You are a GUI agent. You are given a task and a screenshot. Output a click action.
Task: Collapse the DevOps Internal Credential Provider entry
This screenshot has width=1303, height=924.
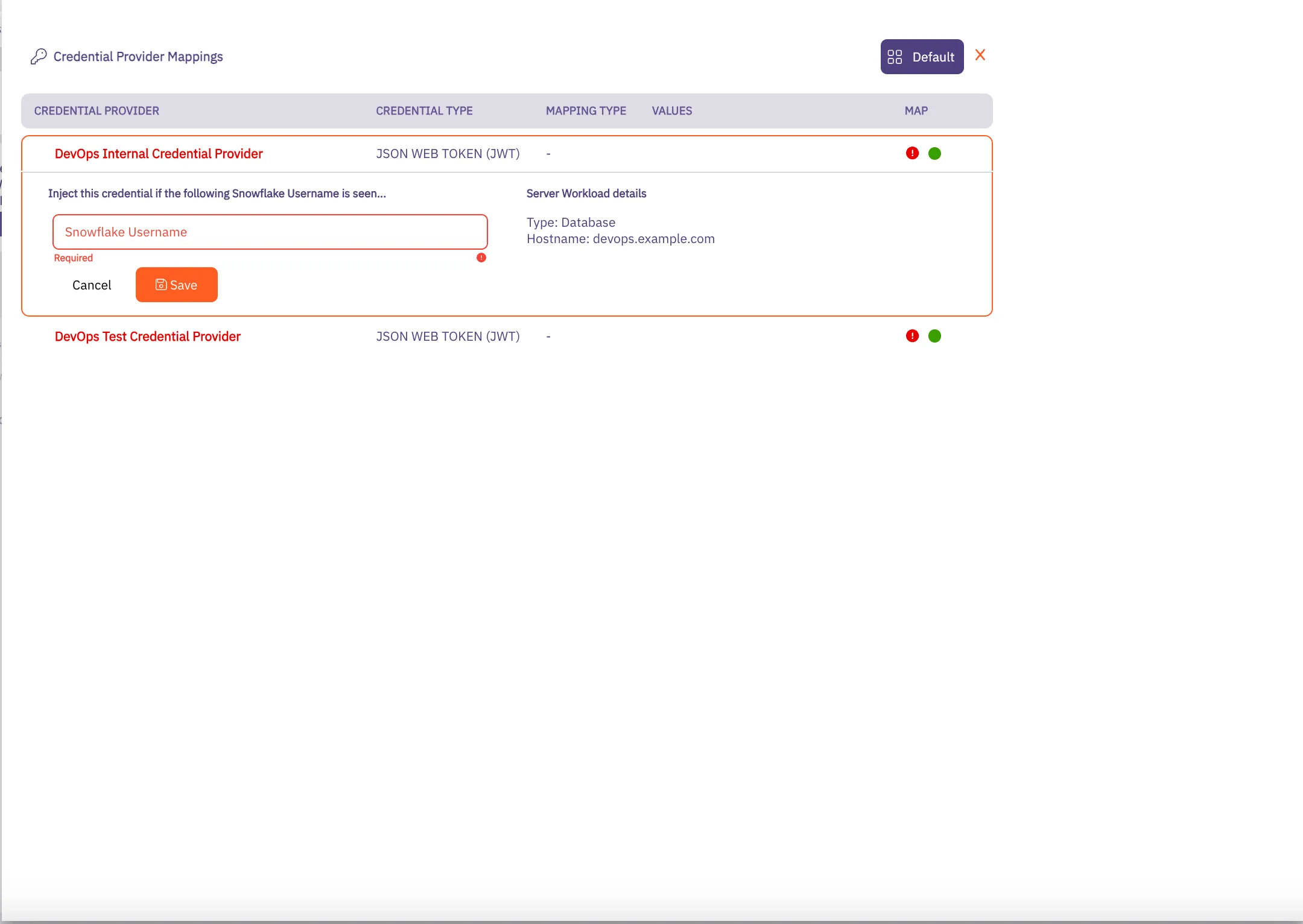tap(158, 153)
